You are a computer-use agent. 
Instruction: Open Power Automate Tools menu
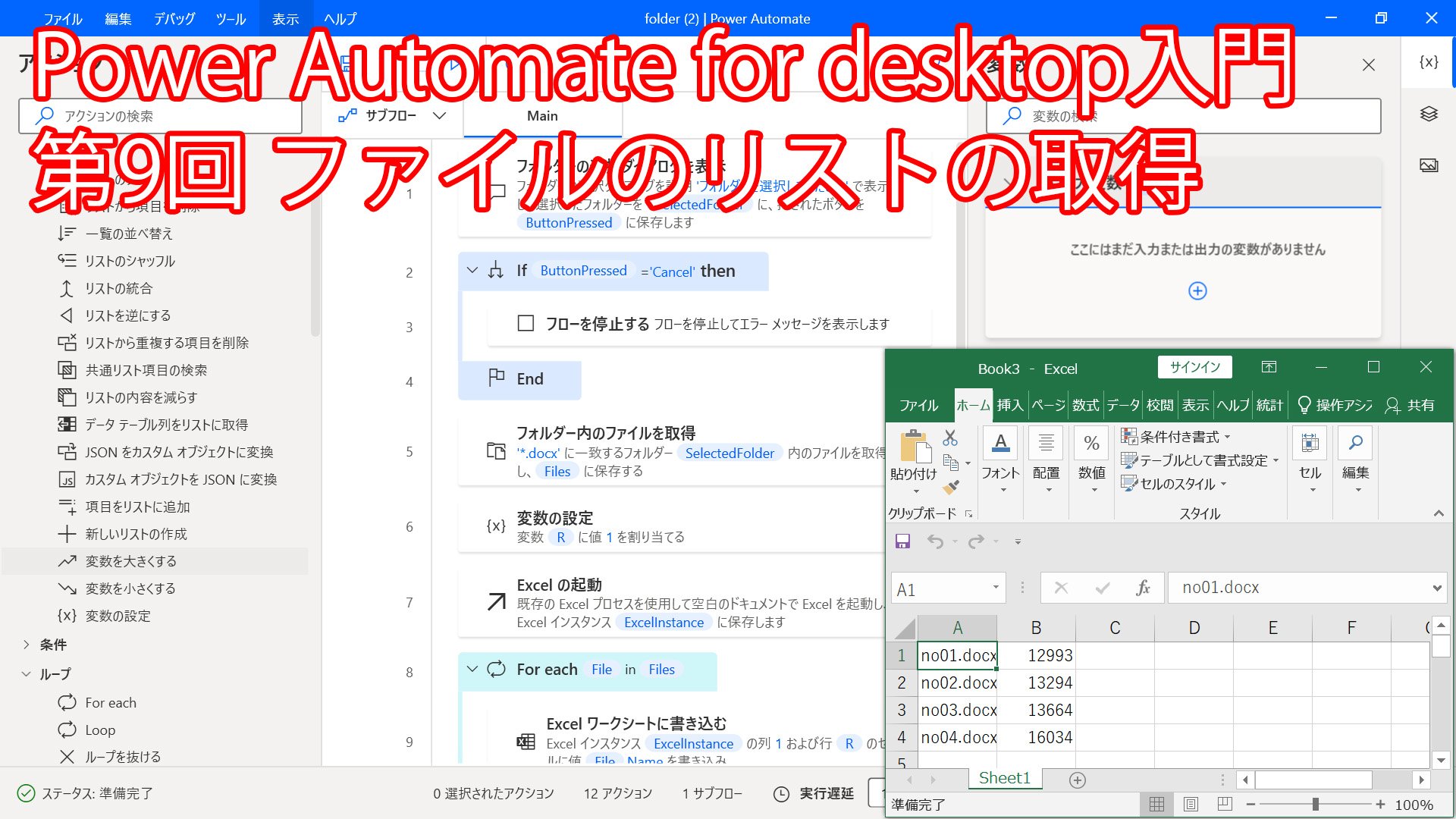(x=231, y=19)
